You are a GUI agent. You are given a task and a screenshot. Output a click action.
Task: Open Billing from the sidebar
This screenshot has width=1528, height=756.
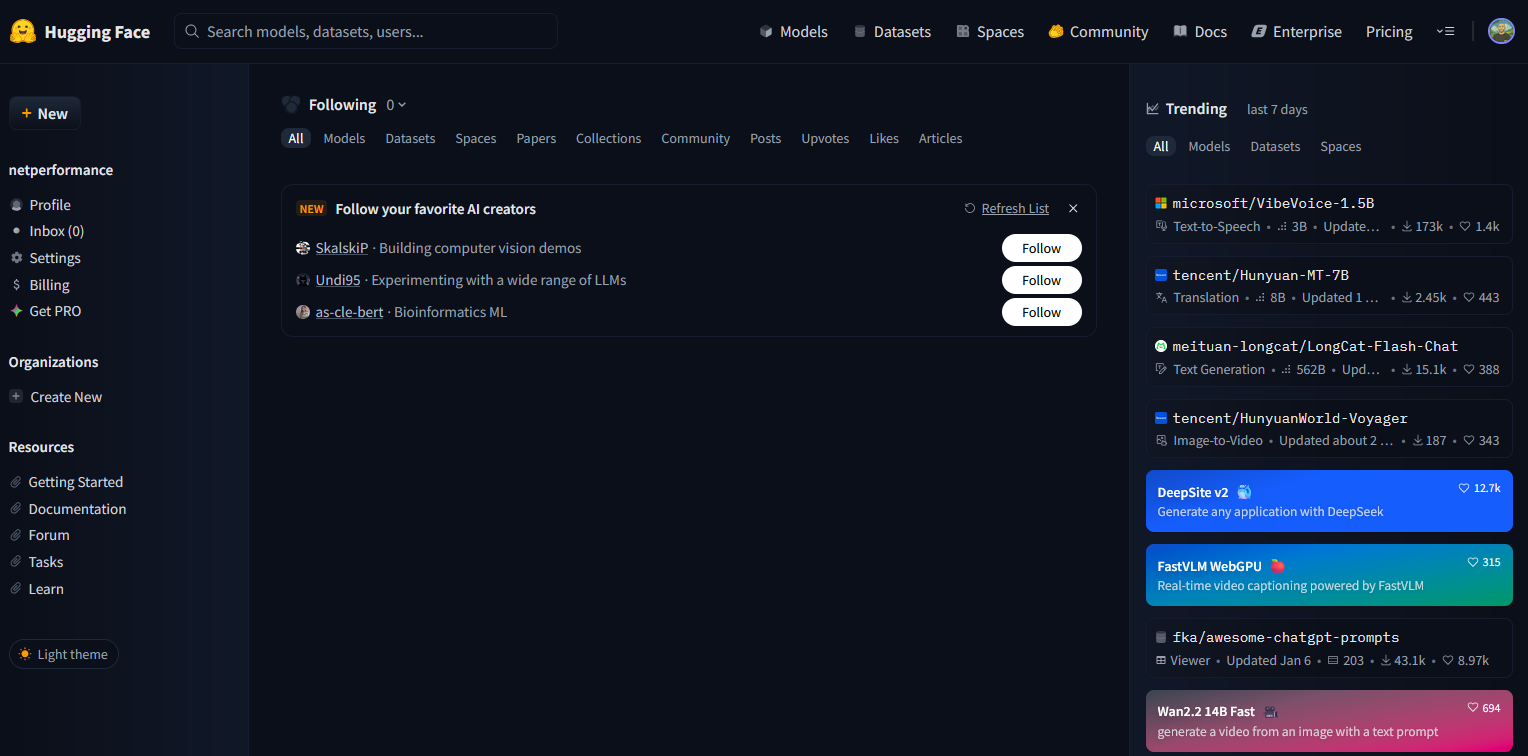(x=49, y=285)
